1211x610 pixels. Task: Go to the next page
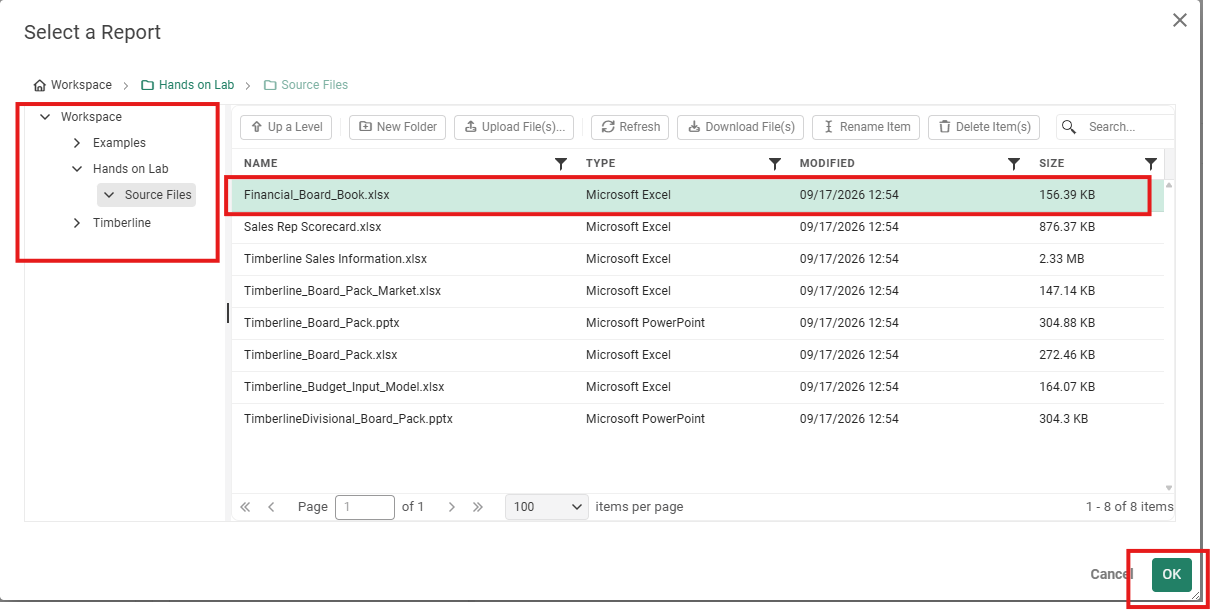click(x=452, y=507)
